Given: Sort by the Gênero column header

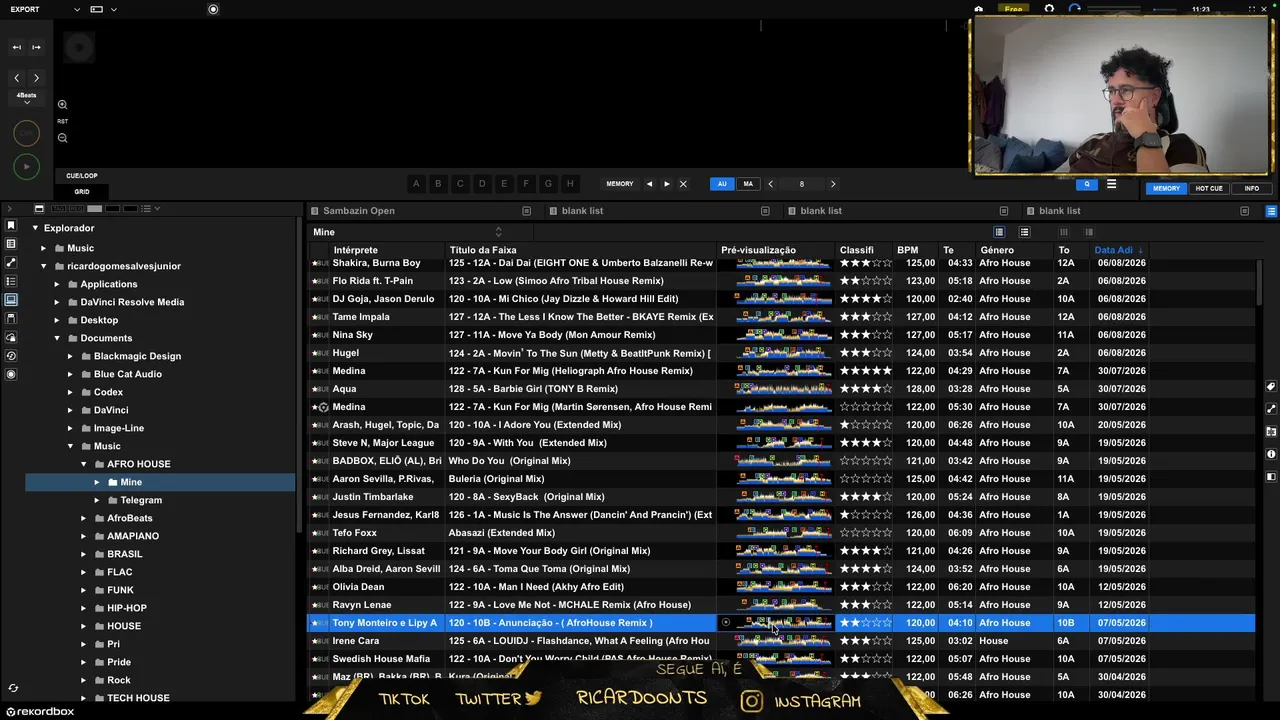Looking at the screenshot, I should tap(997, 250).
